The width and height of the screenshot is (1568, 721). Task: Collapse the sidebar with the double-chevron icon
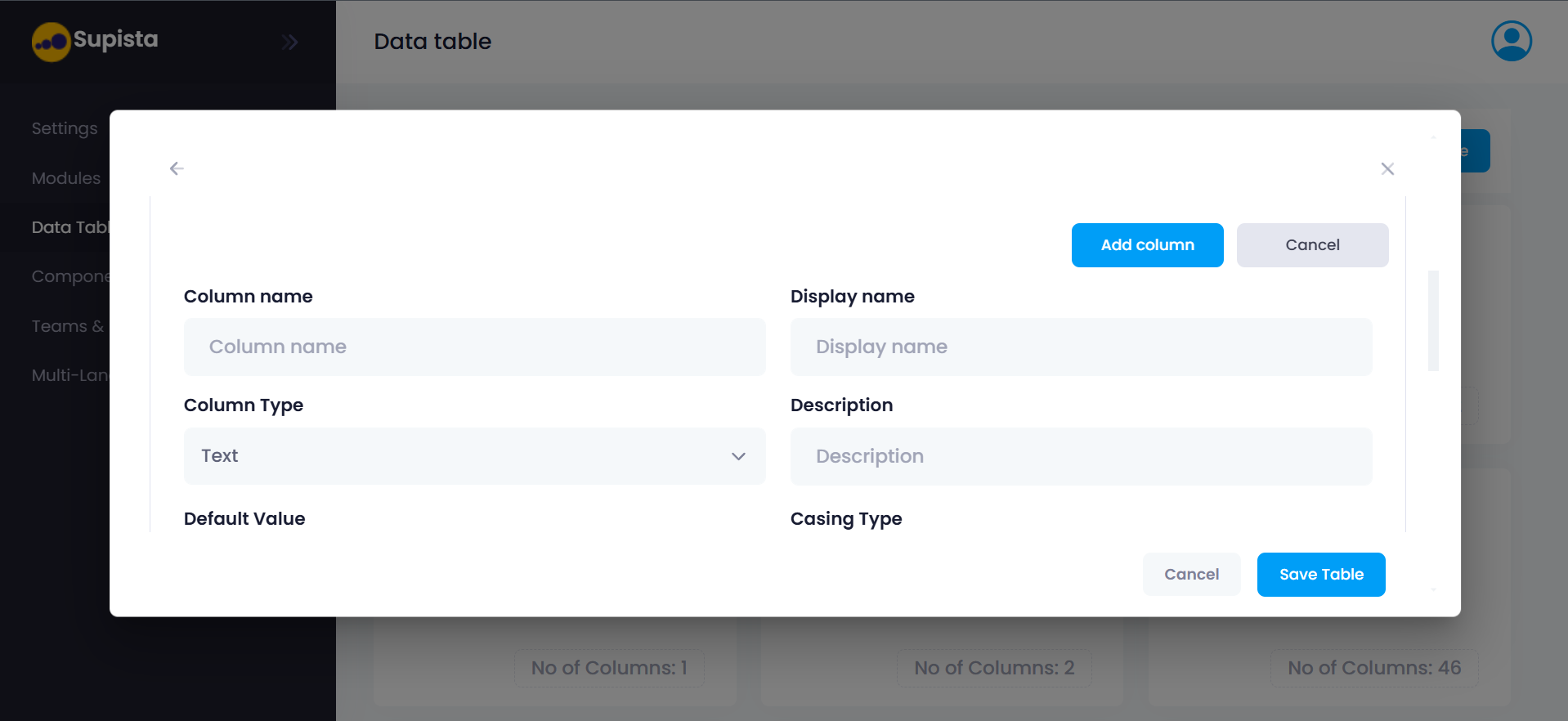[x=289, y=42]
